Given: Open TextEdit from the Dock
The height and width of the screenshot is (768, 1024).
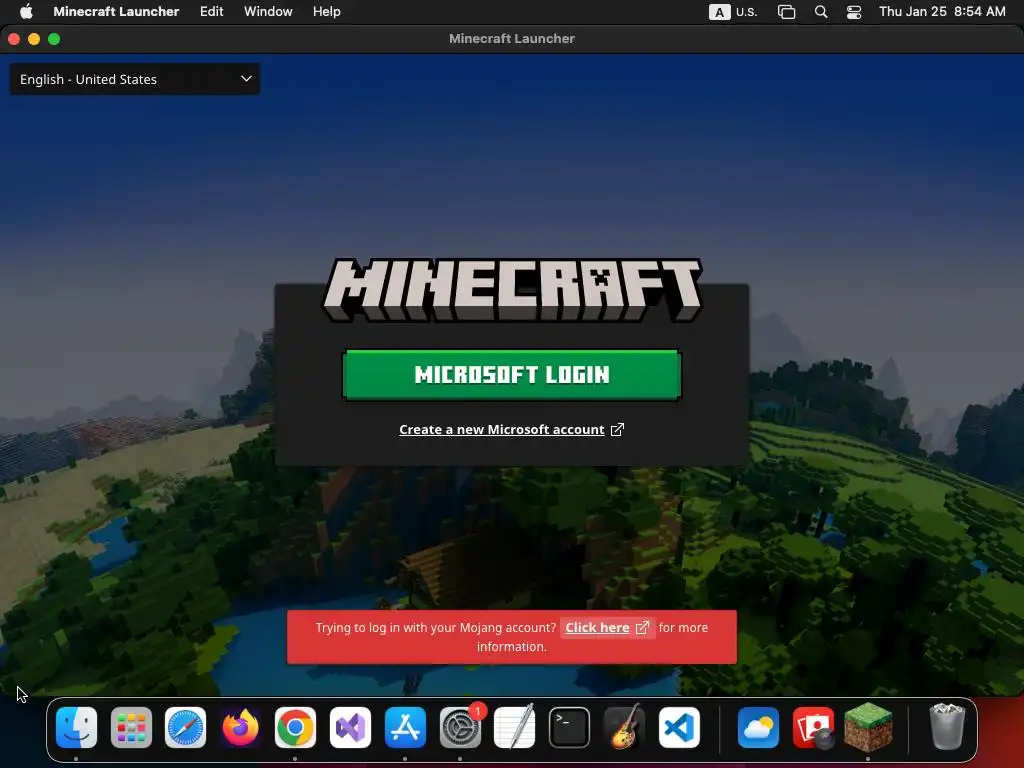Looking at the screenshot, I should pyautogui.click(x=515, y=727).
